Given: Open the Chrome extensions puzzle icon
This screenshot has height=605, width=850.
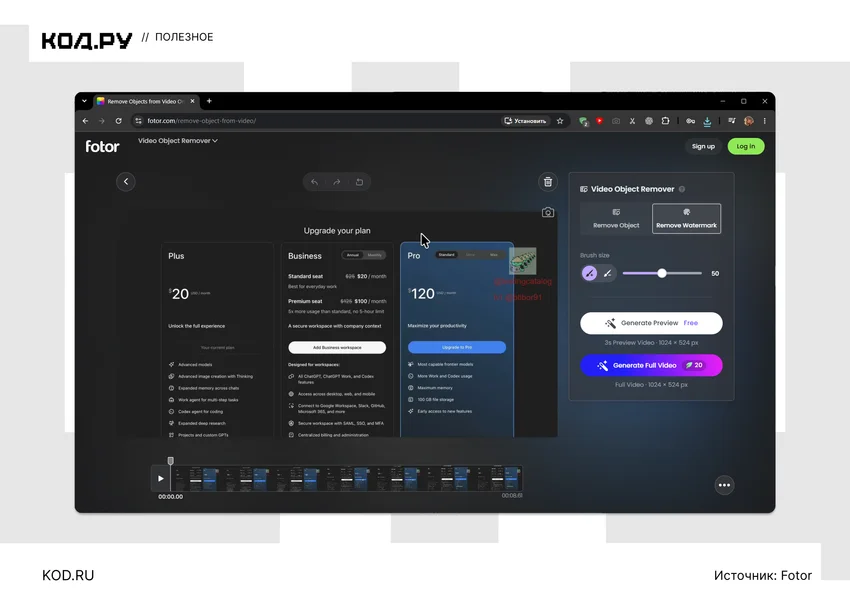Looking at the screenshot, I should 665,121.
